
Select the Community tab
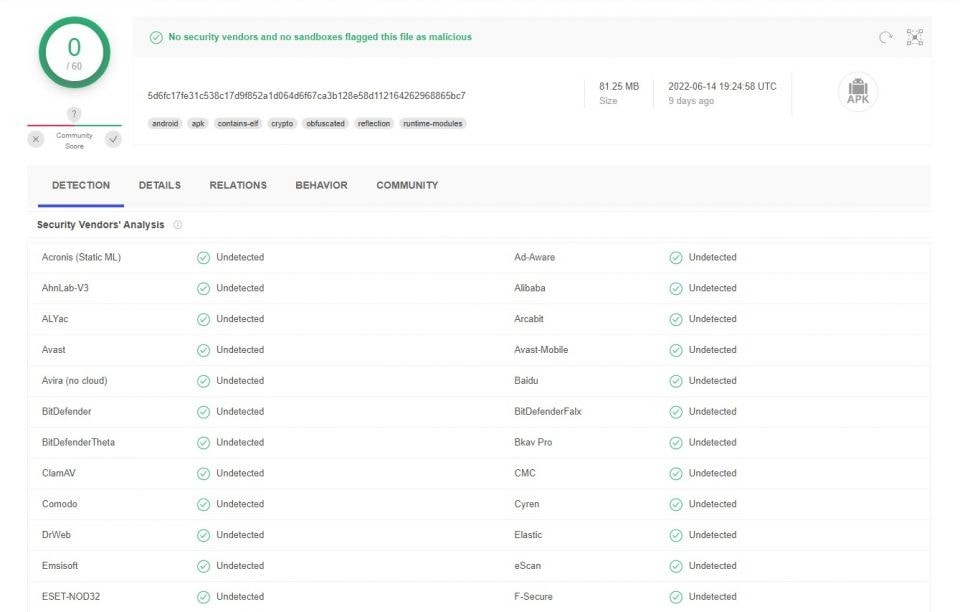tap(407, 185)
